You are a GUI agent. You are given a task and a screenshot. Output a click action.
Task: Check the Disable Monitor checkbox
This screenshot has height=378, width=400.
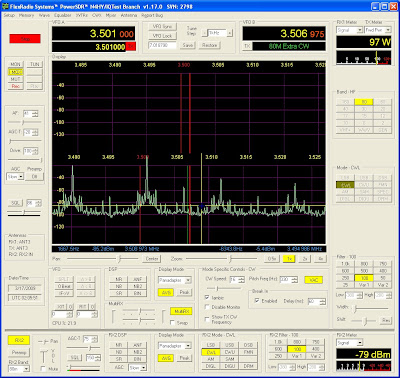coord(207,307)
